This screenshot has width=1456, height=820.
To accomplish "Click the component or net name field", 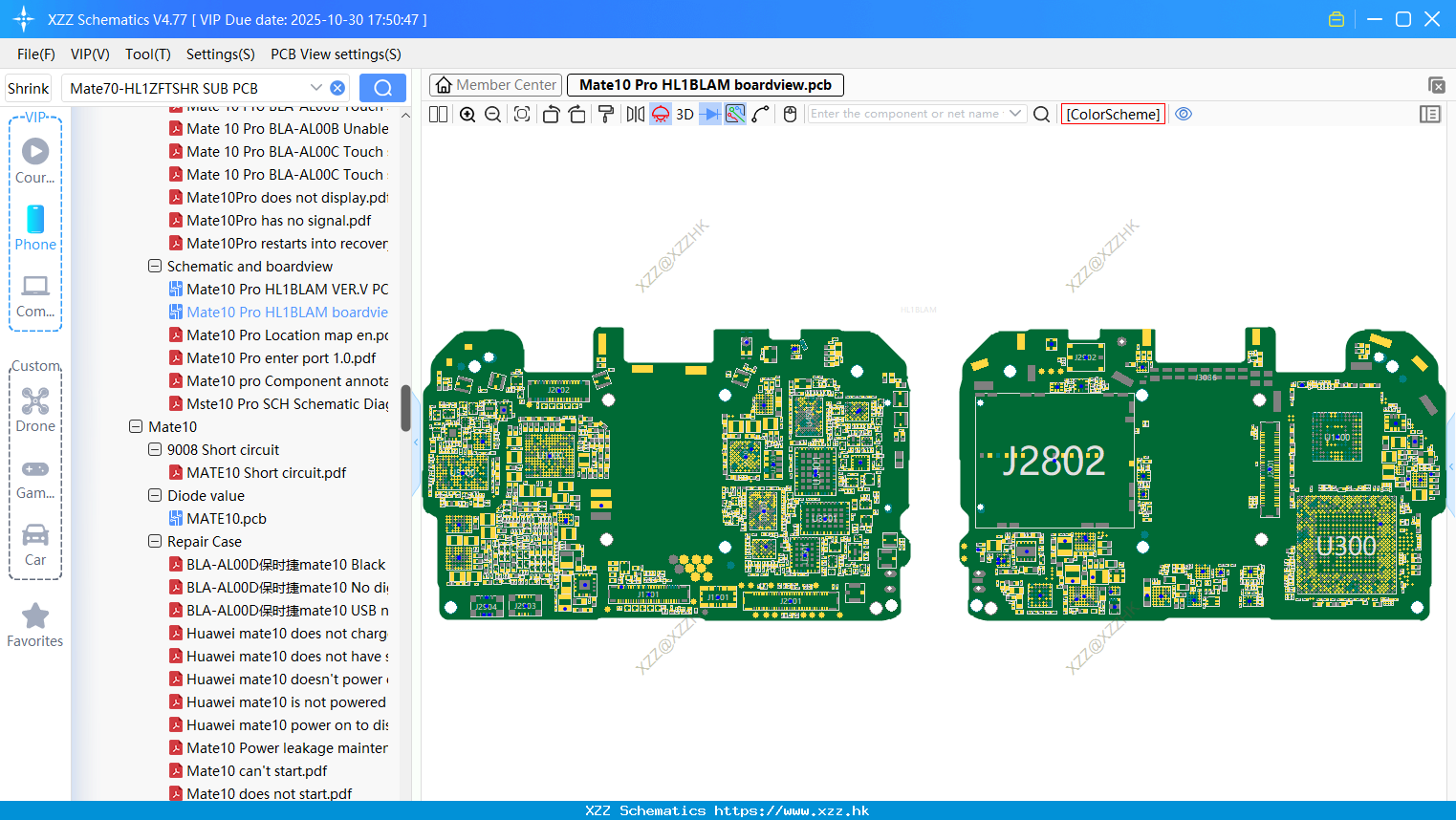I will (x=904, y=114).
